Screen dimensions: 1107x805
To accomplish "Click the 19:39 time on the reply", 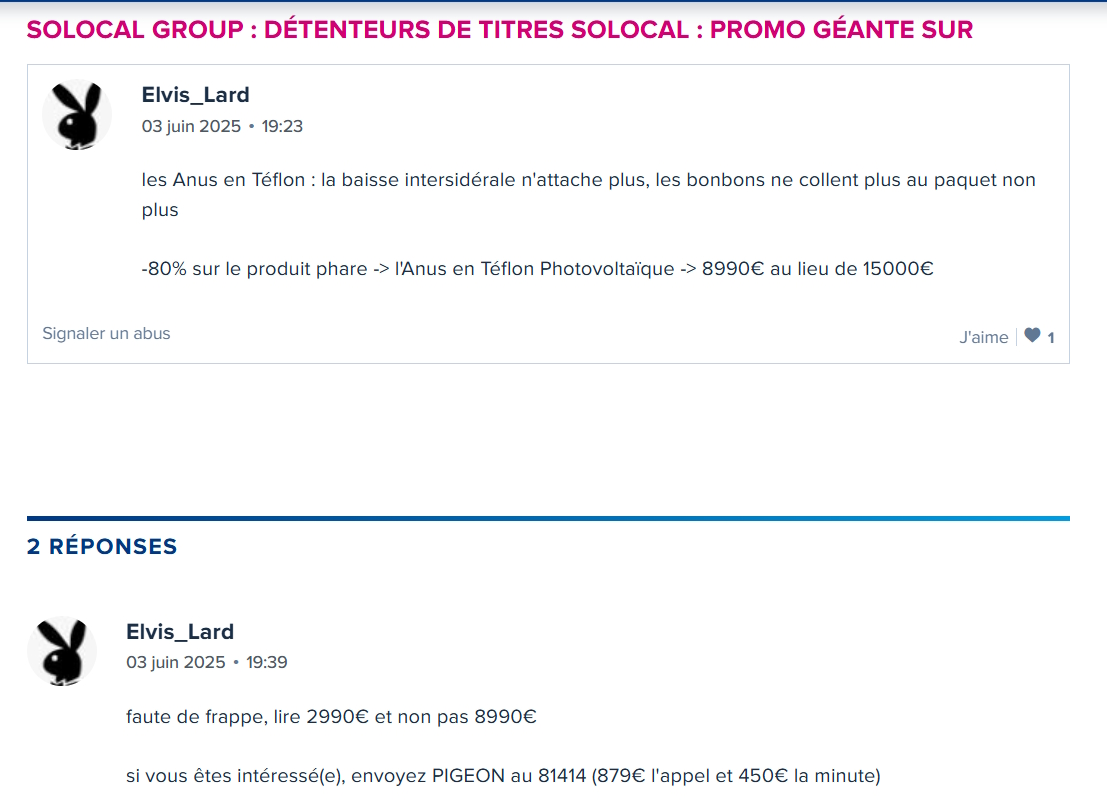I will point(267,663).
